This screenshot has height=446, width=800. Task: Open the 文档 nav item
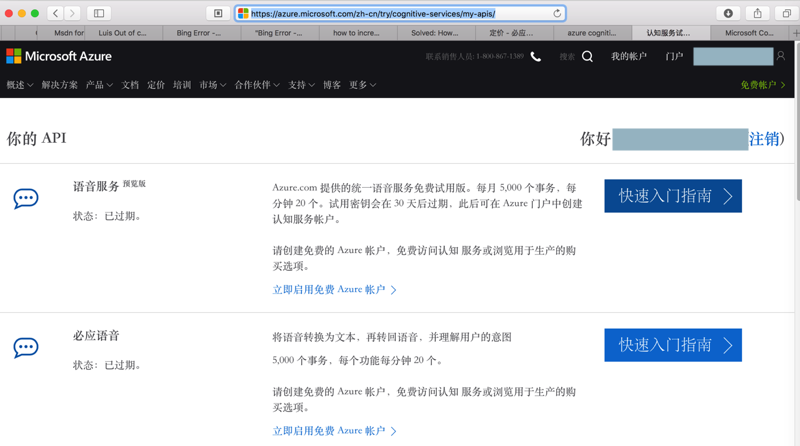click(130, 85)
